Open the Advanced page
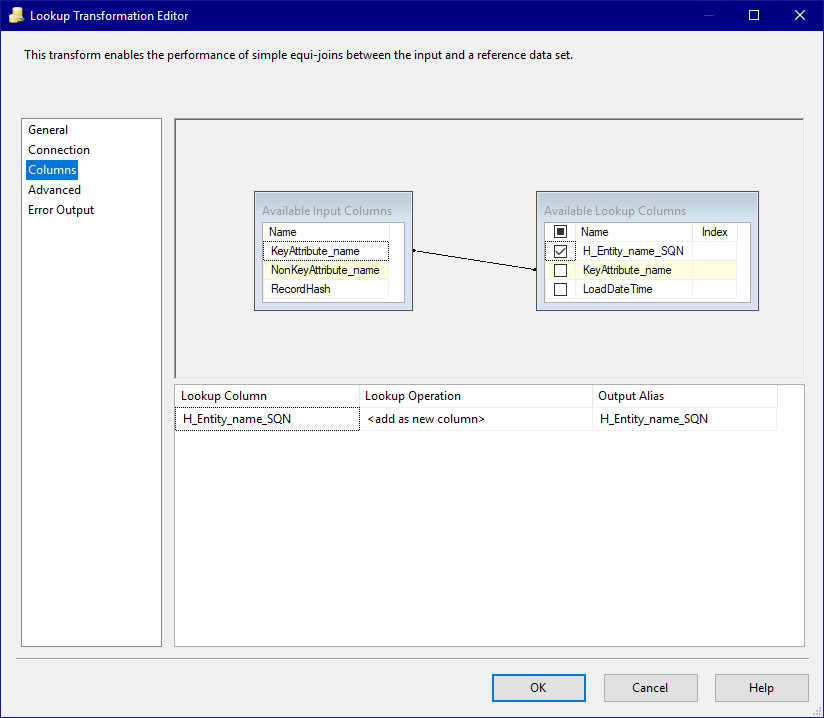The image size is (824, 718). click(x=54, y=190)
